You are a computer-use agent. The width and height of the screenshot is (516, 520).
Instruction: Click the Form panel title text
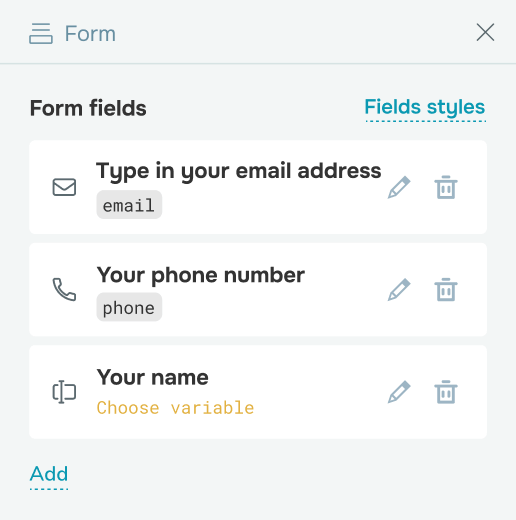(90, 34)
